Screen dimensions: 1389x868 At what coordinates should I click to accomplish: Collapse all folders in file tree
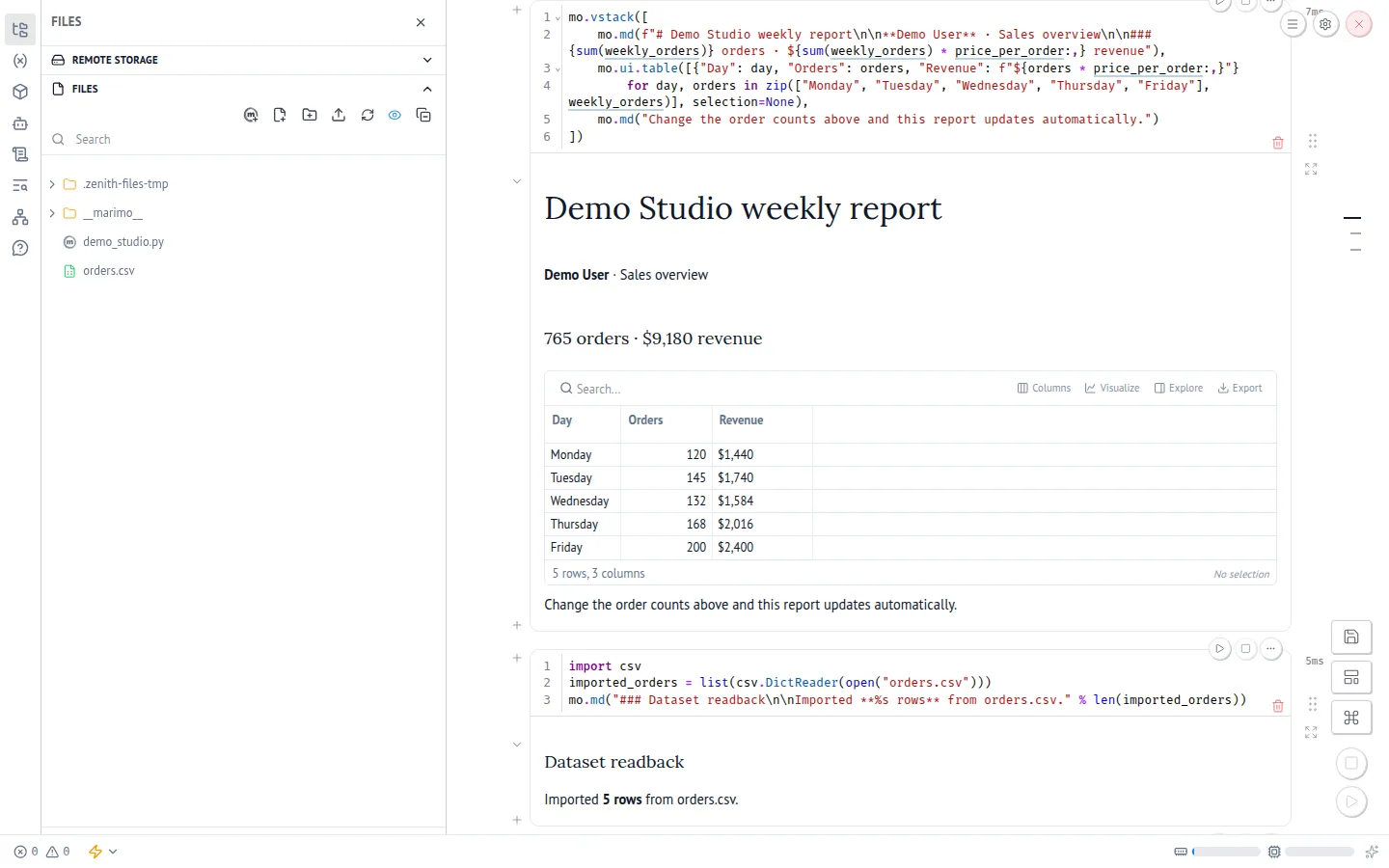[x=423, y=115]
